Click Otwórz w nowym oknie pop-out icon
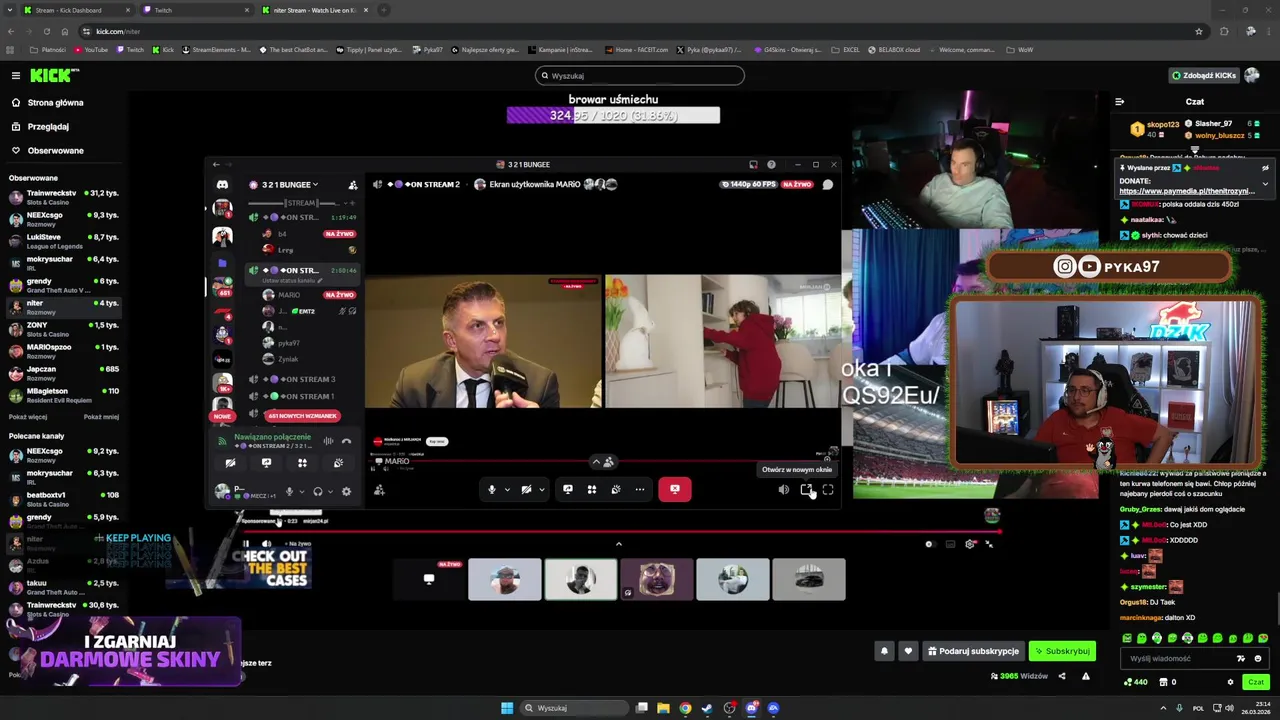The height and width of the screenshot is (720, 1280). [x=806, y=490]
